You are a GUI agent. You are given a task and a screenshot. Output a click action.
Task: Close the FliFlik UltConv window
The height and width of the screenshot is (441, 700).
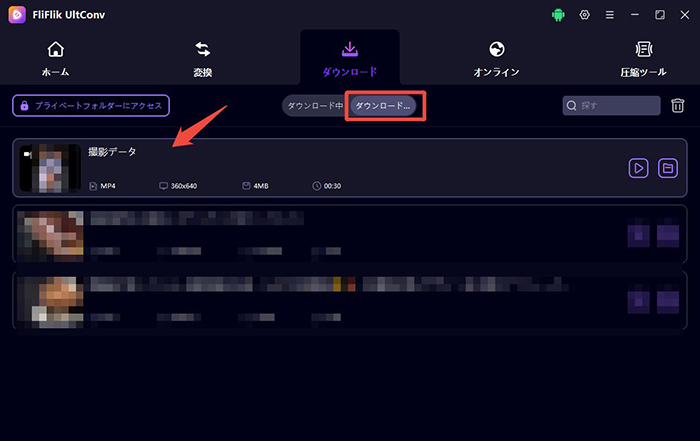coord(685,15)
